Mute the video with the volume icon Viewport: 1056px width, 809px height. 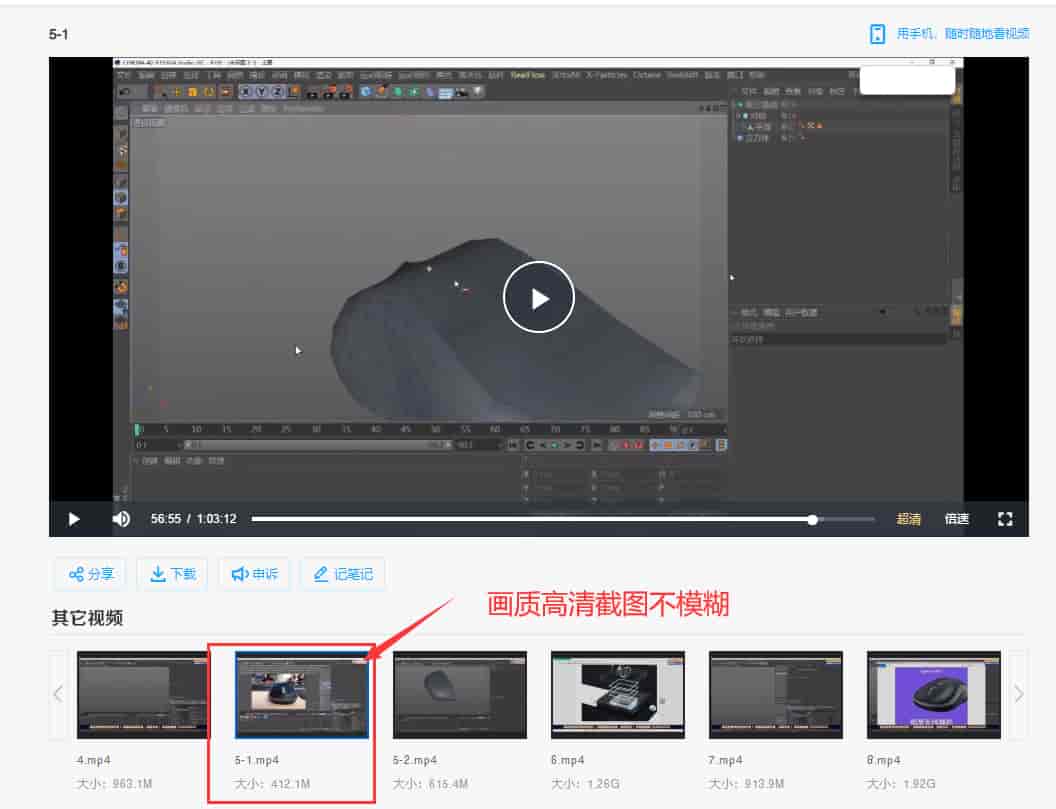(x=120, y=519)
